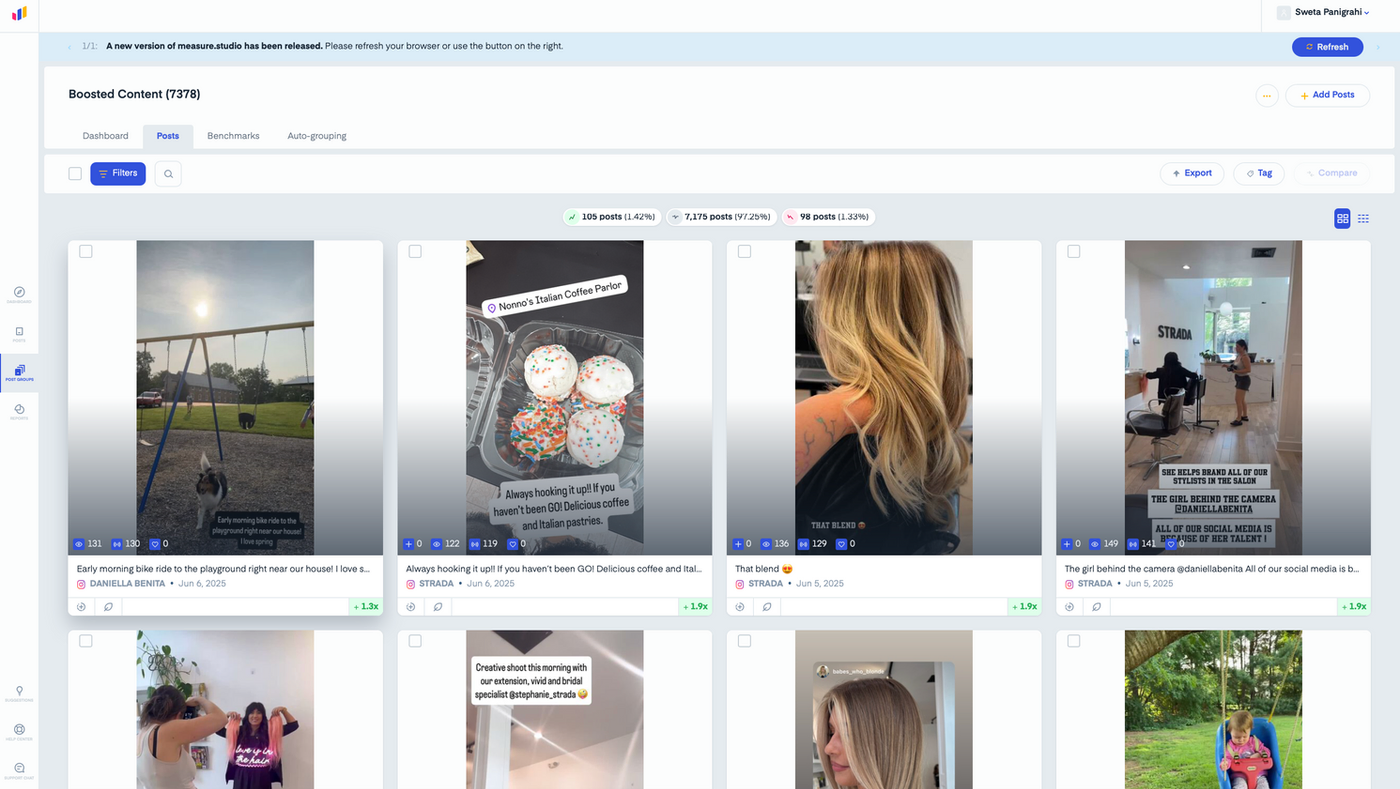Click leaf icon on That blend post
Viewport: 1400px width, 789px height.
pos(766,606)
